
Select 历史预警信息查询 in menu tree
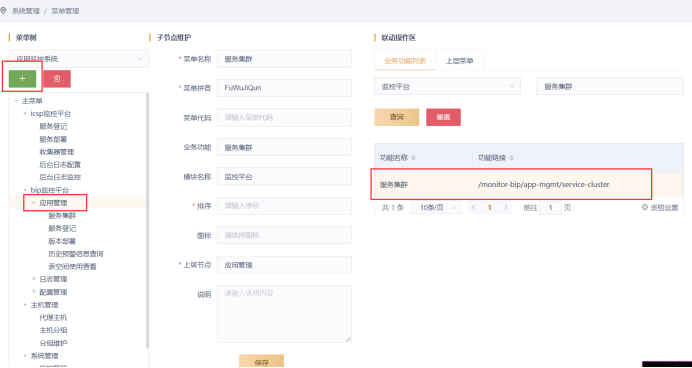pyautogui.click(x=76, y=254)
